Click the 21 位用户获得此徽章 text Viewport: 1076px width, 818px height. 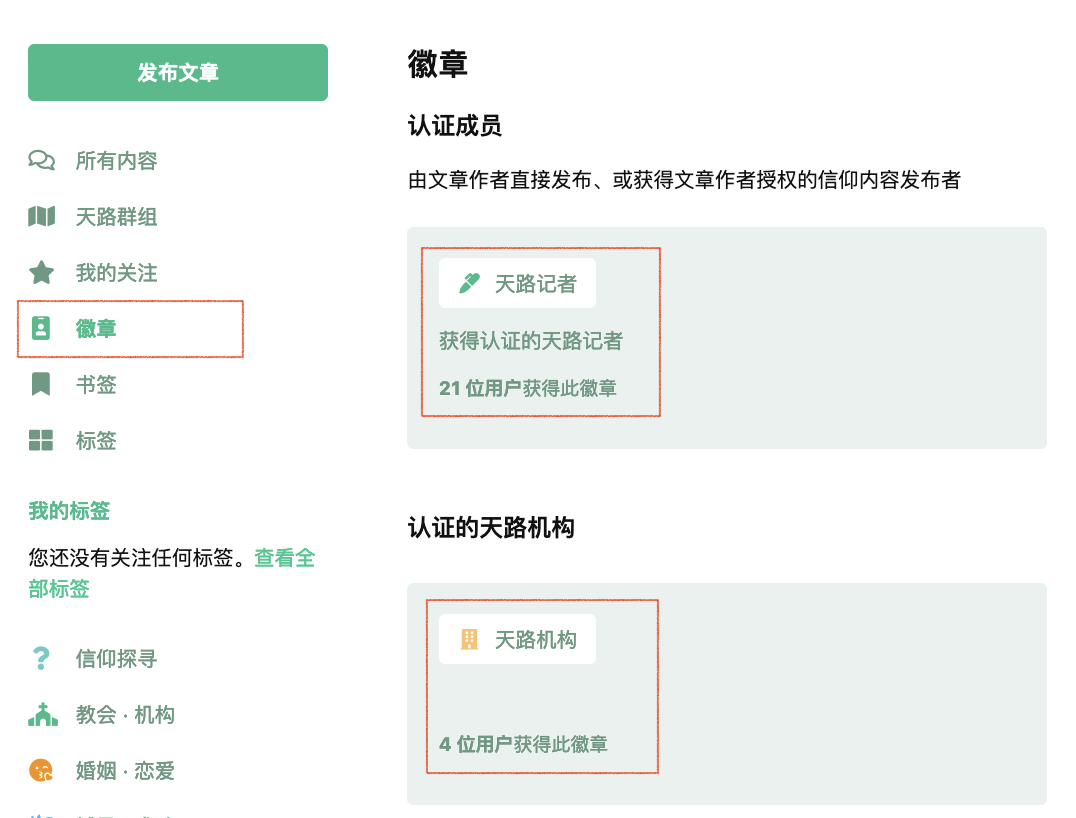[x=527, y=388]
